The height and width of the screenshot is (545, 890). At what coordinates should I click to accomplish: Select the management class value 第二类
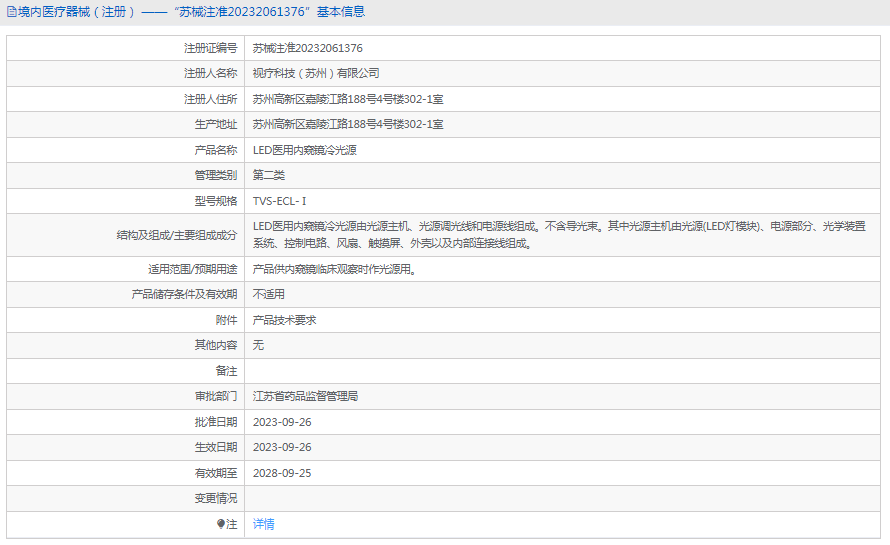tap(268, 175)
